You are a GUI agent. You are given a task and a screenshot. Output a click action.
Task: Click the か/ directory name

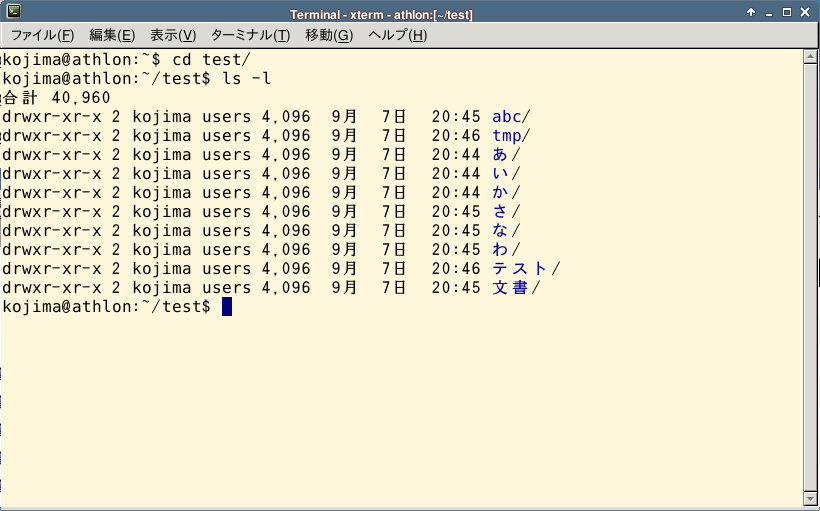click(506, 193)
